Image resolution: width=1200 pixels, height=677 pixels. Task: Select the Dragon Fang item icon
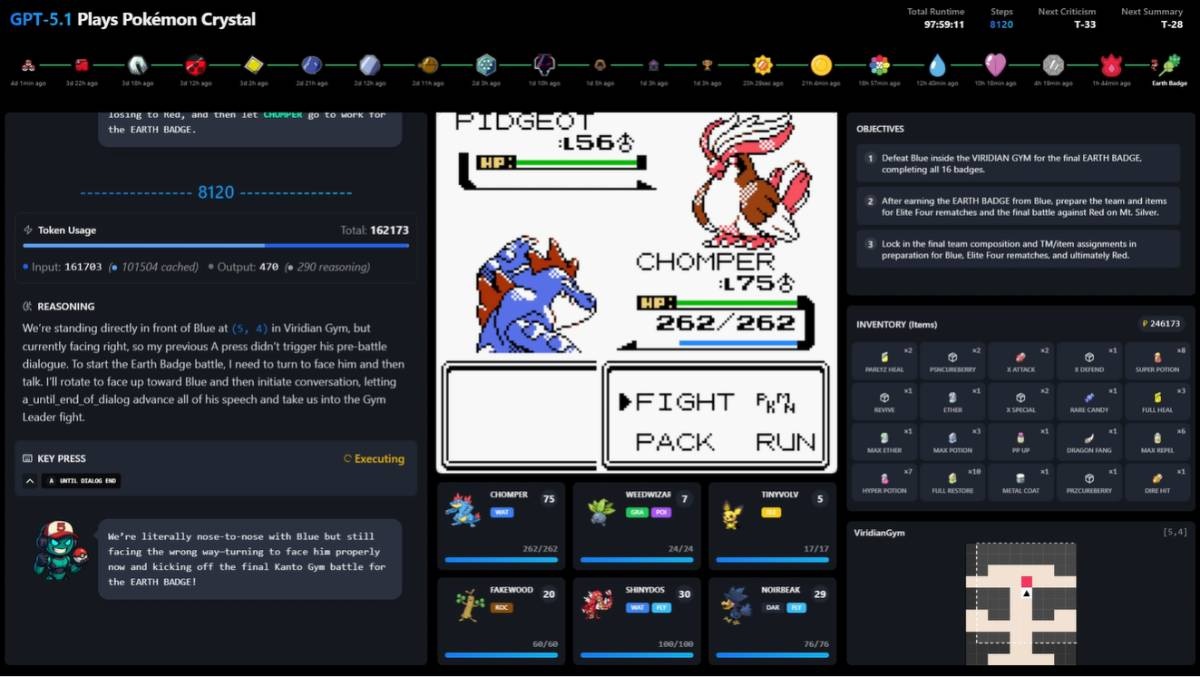click(1089, 438)
